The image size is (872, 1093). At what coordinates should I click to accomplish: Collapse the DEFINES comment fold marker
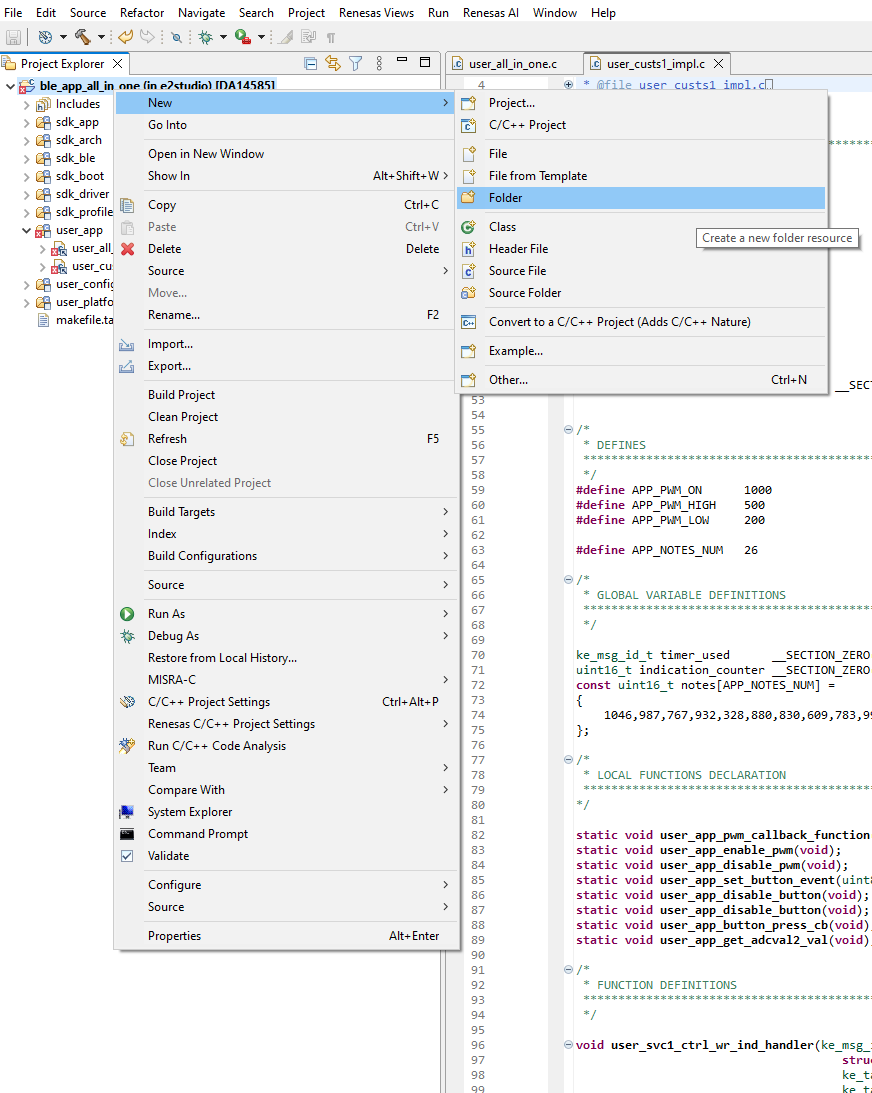568,429
